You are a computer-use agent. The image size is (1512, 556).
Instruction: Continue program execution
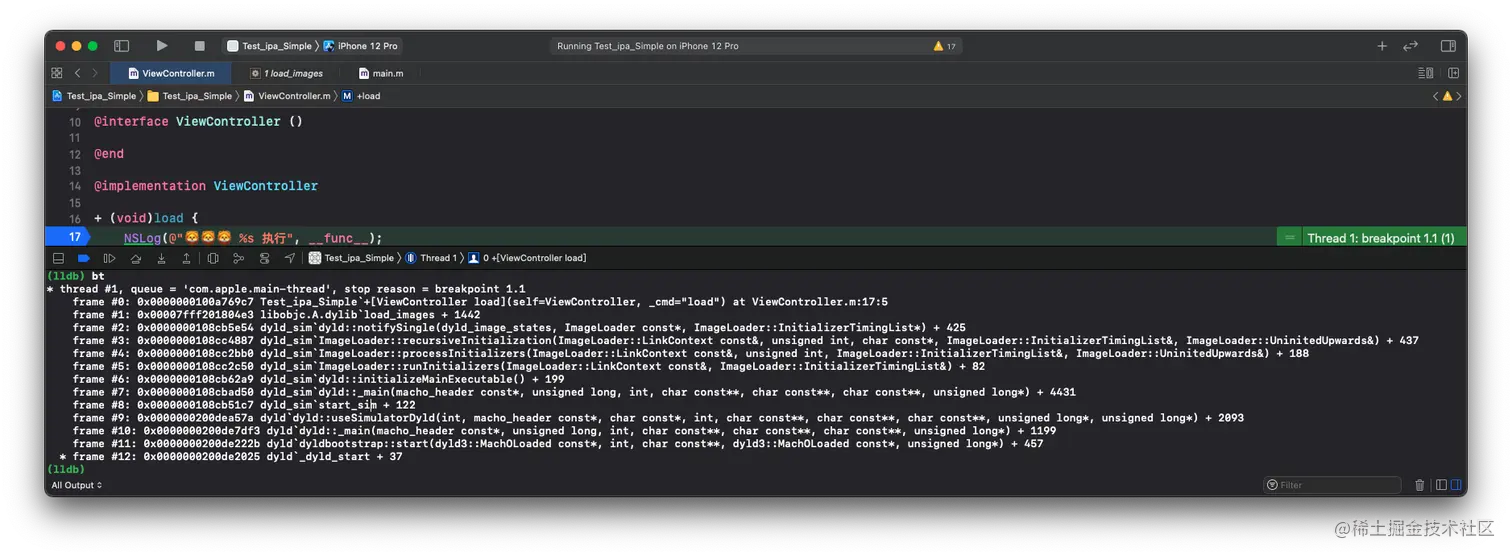[110, 258]
